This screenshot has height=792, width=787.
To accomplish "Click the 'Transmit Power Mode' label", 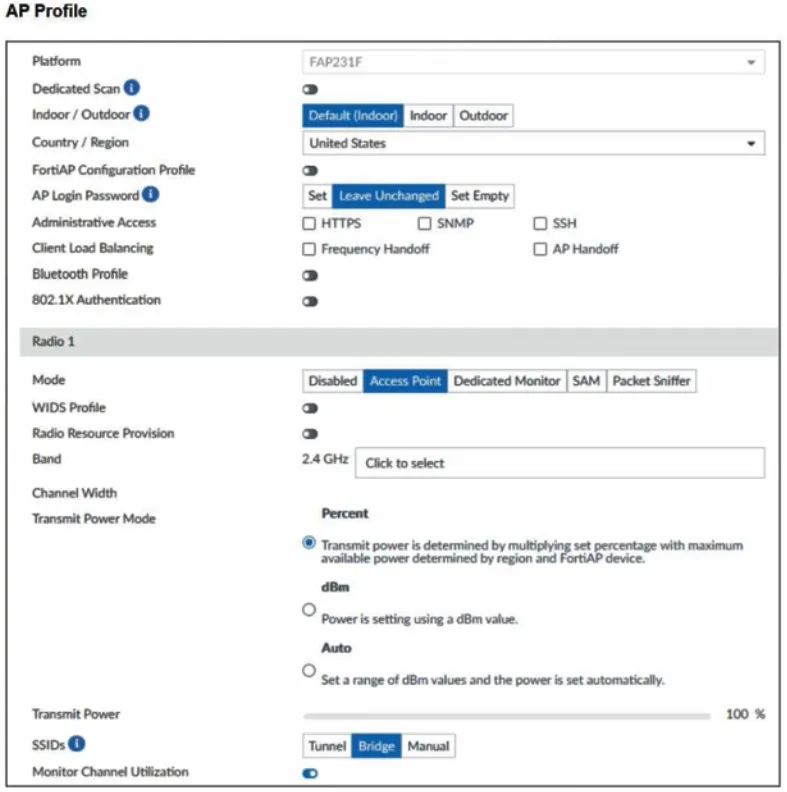I will (x=93, y=519).
